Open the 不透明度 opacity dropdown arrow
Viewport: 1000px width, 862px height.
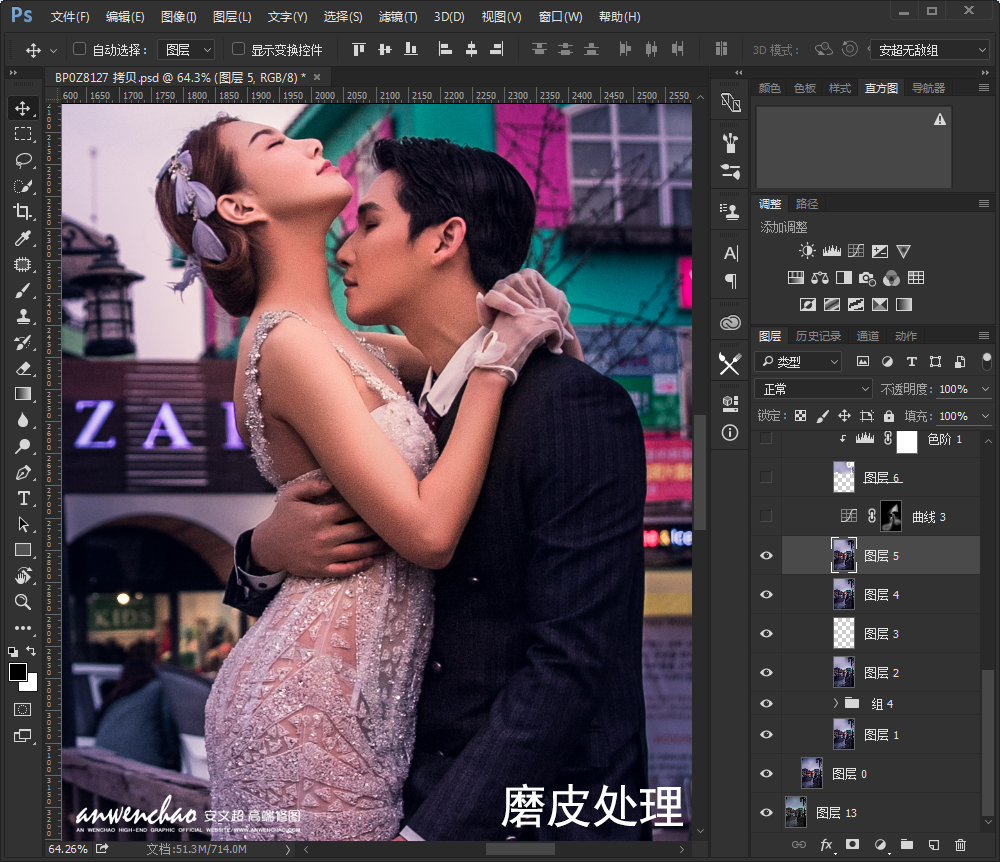pos(986,389)
